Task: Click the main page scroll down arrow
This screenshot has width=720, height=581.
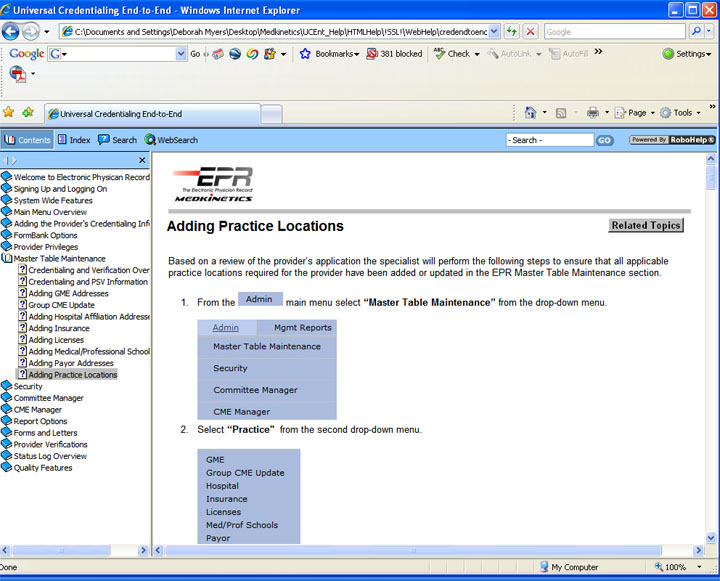Action: click(710, 538)
